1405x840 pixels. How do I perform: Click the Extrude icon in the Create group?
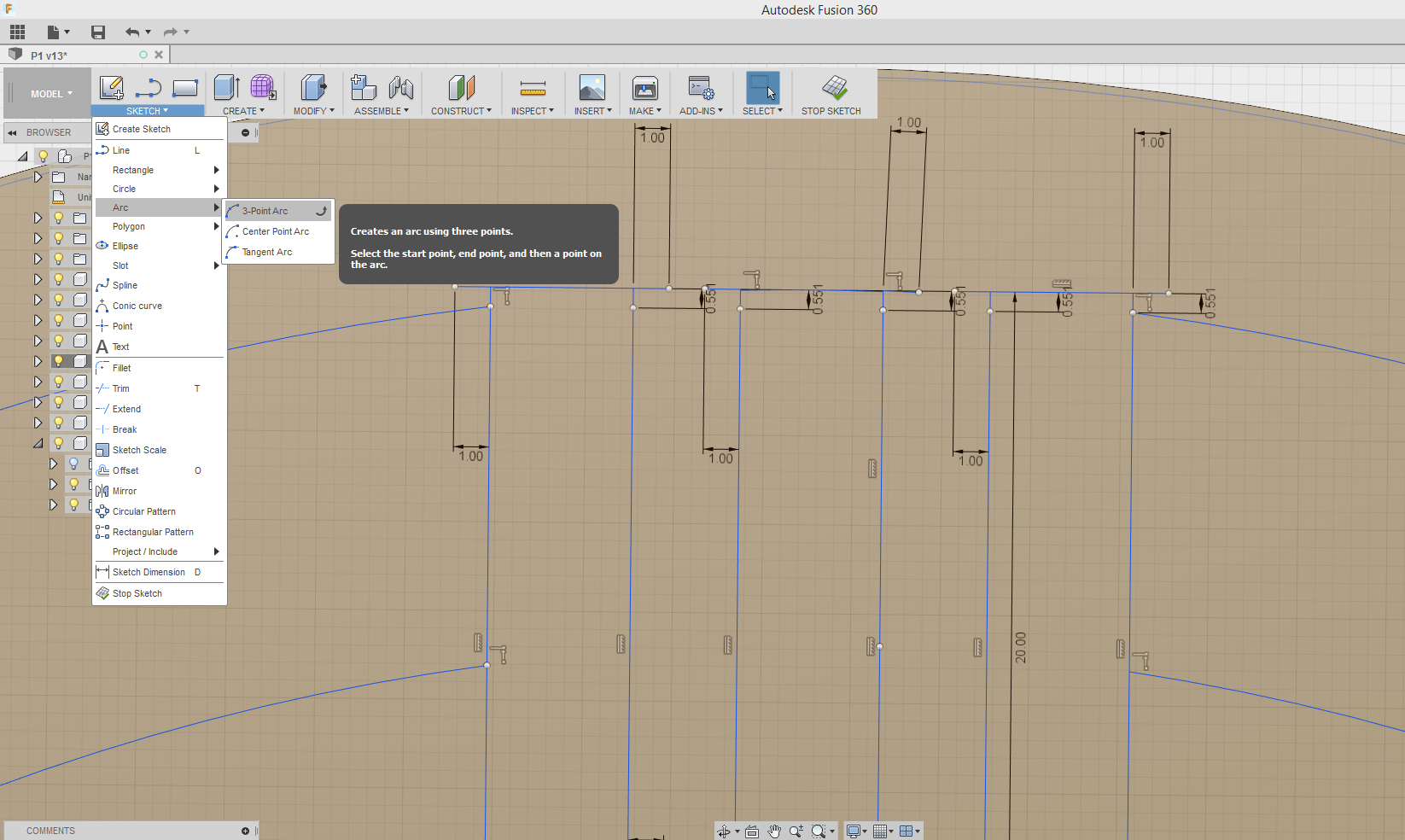[226, 87]
